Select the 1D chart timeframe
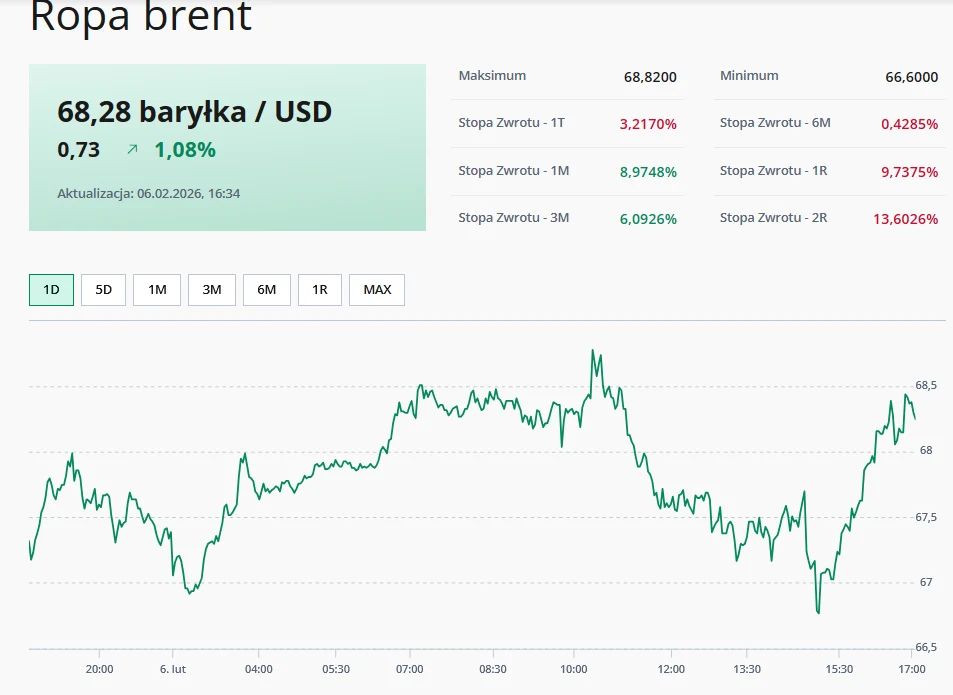 pyautogui.click(x=50, y=289)
